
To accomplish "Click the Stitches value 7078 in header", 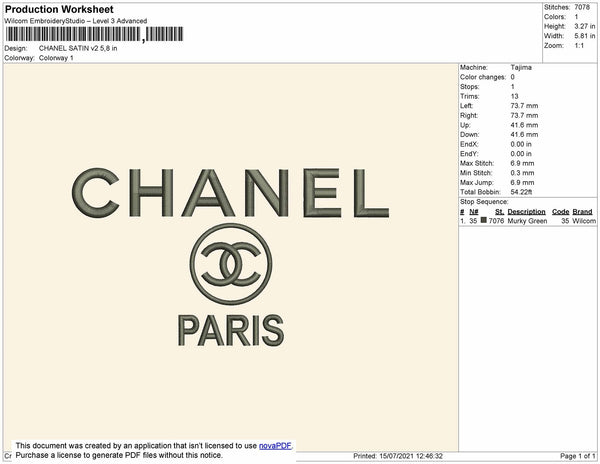I will pyautogui.click(x=582, y=7).
